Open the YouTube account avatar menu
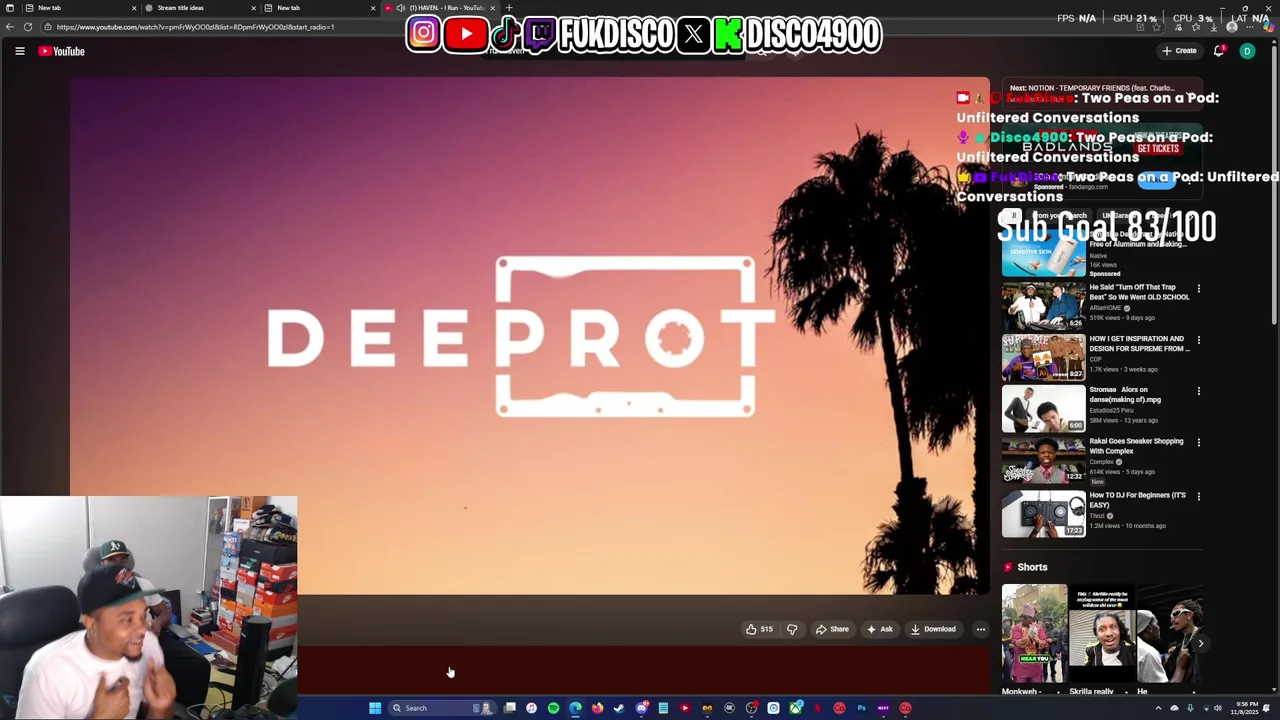1280x720 pixels. tap(1247, 51)
